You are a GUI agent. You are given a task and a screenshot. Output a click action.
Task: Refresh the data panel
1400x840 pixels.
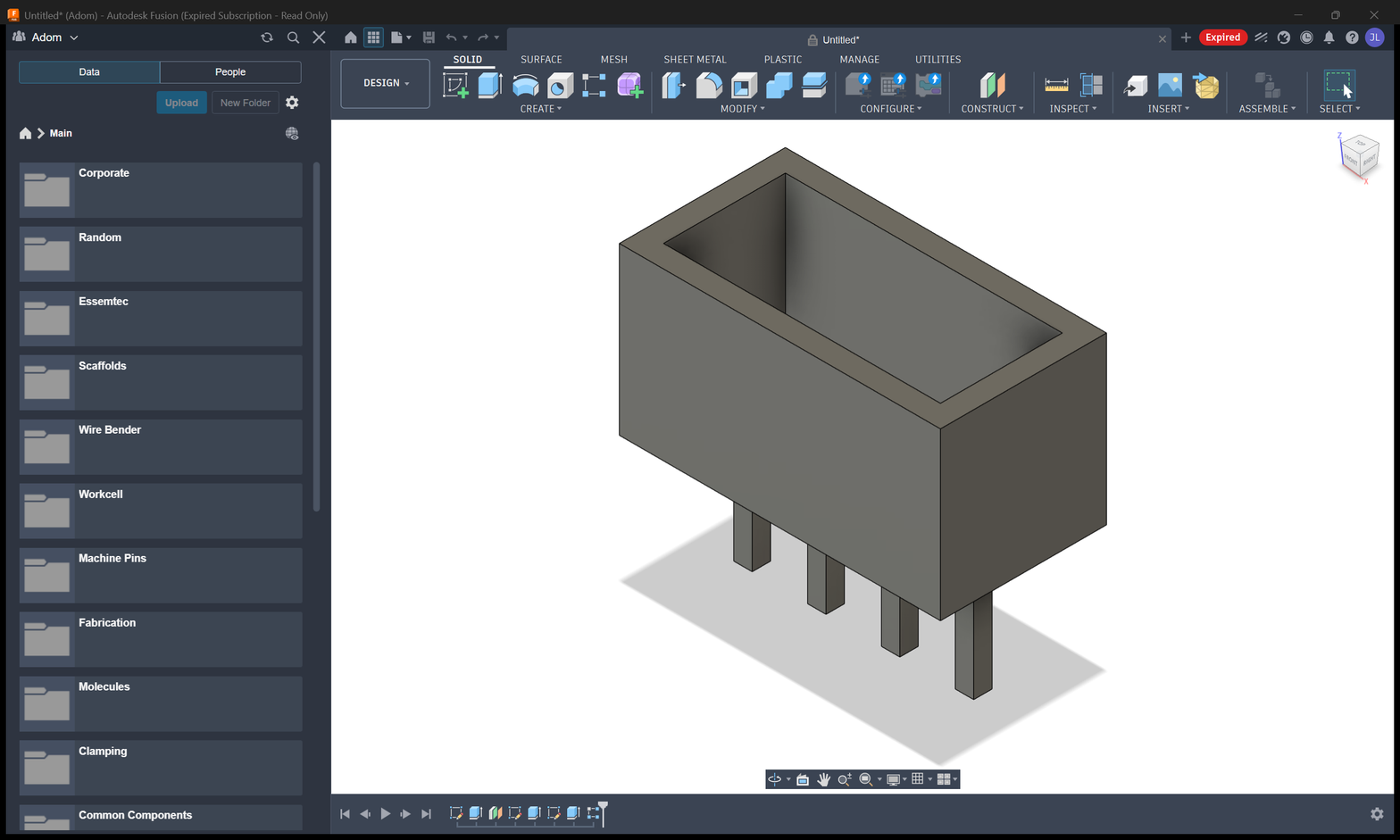coord(266,37)
